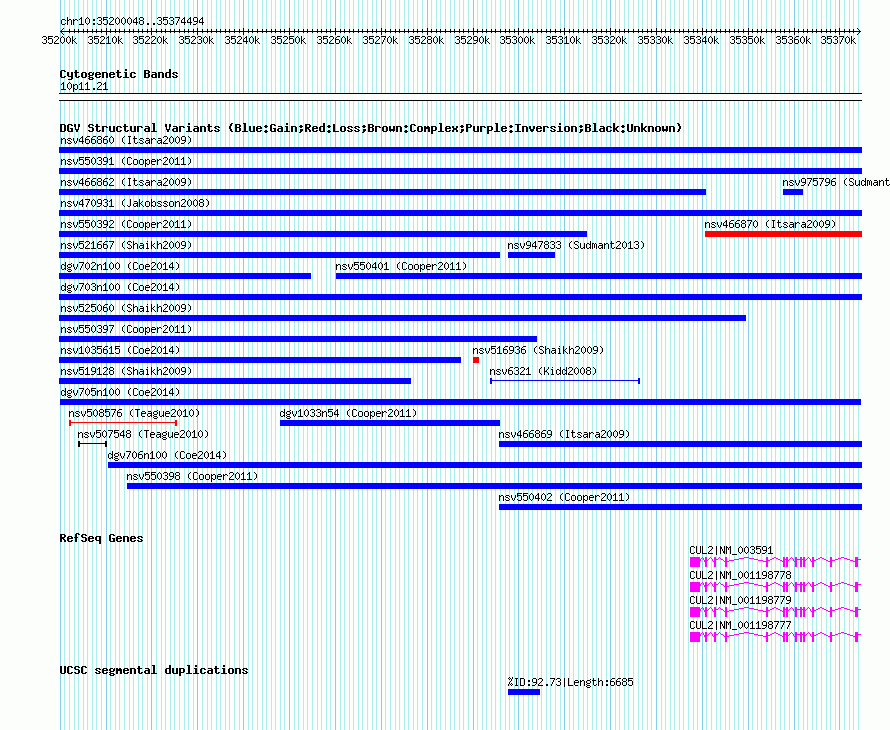Select the CUL2|NM_001198779 gene label
This screenshot has width=890, height=730.
(740, 600)
